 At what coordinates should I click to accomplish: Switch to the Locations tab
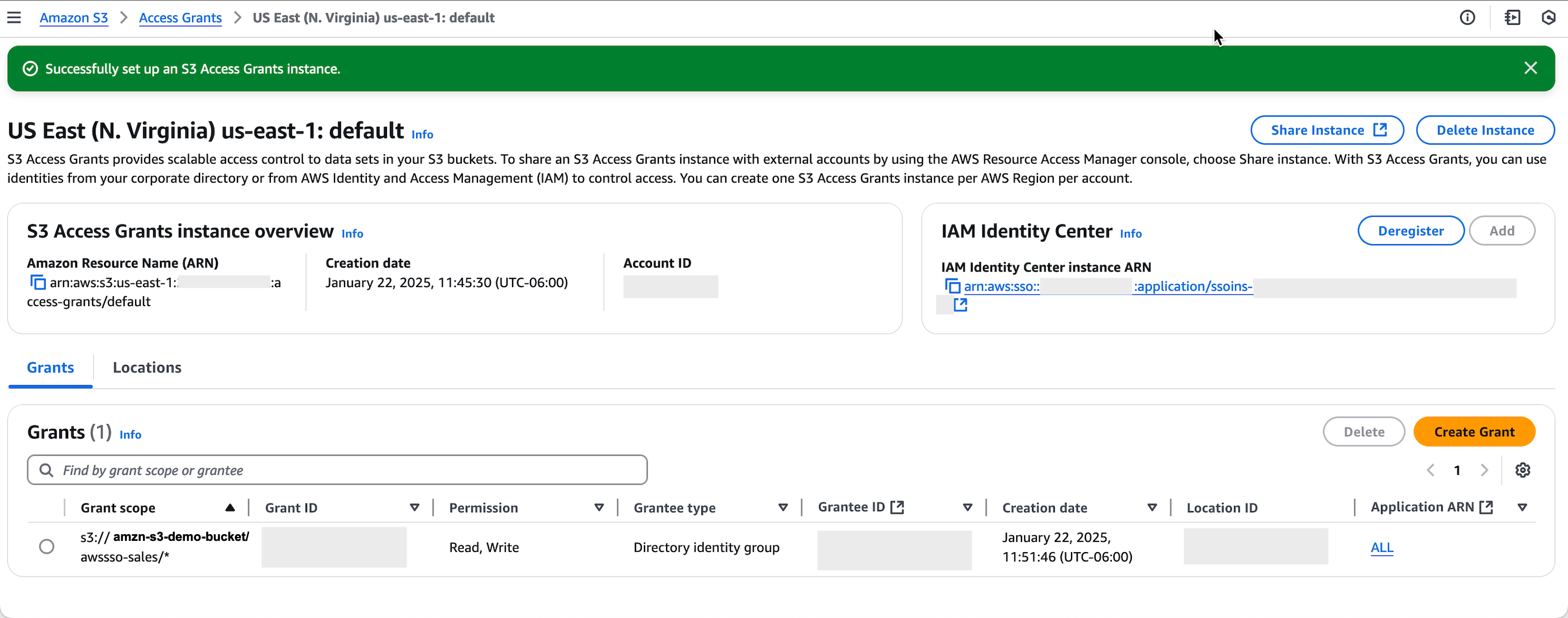[147, 368]
